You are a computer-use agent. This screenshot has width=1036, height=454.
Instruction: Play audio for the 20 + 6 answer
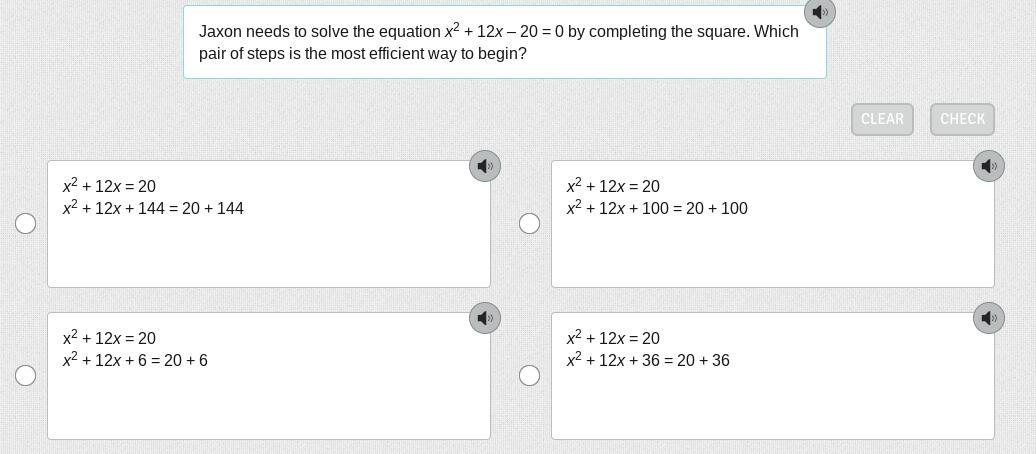[x=485, y=318]
